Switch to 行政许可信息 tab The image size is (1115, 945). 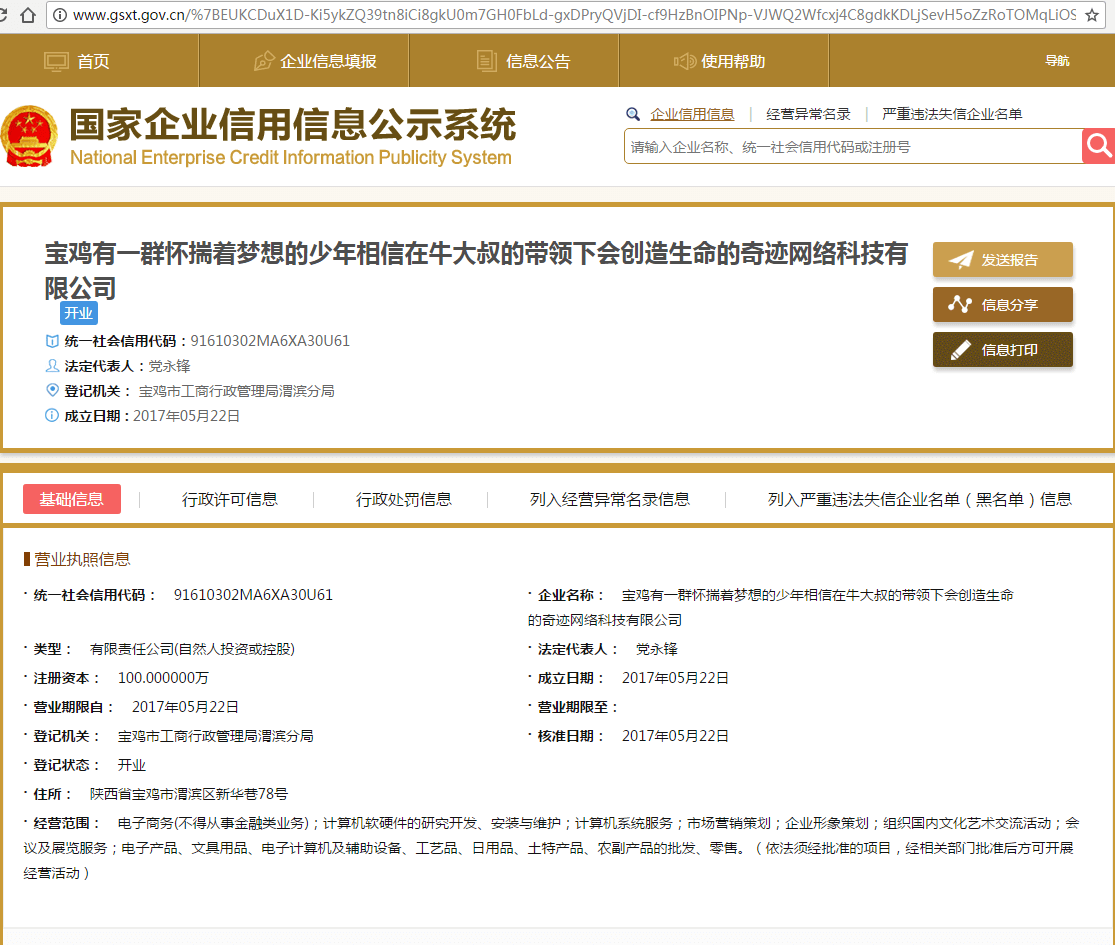pos(230,499)
